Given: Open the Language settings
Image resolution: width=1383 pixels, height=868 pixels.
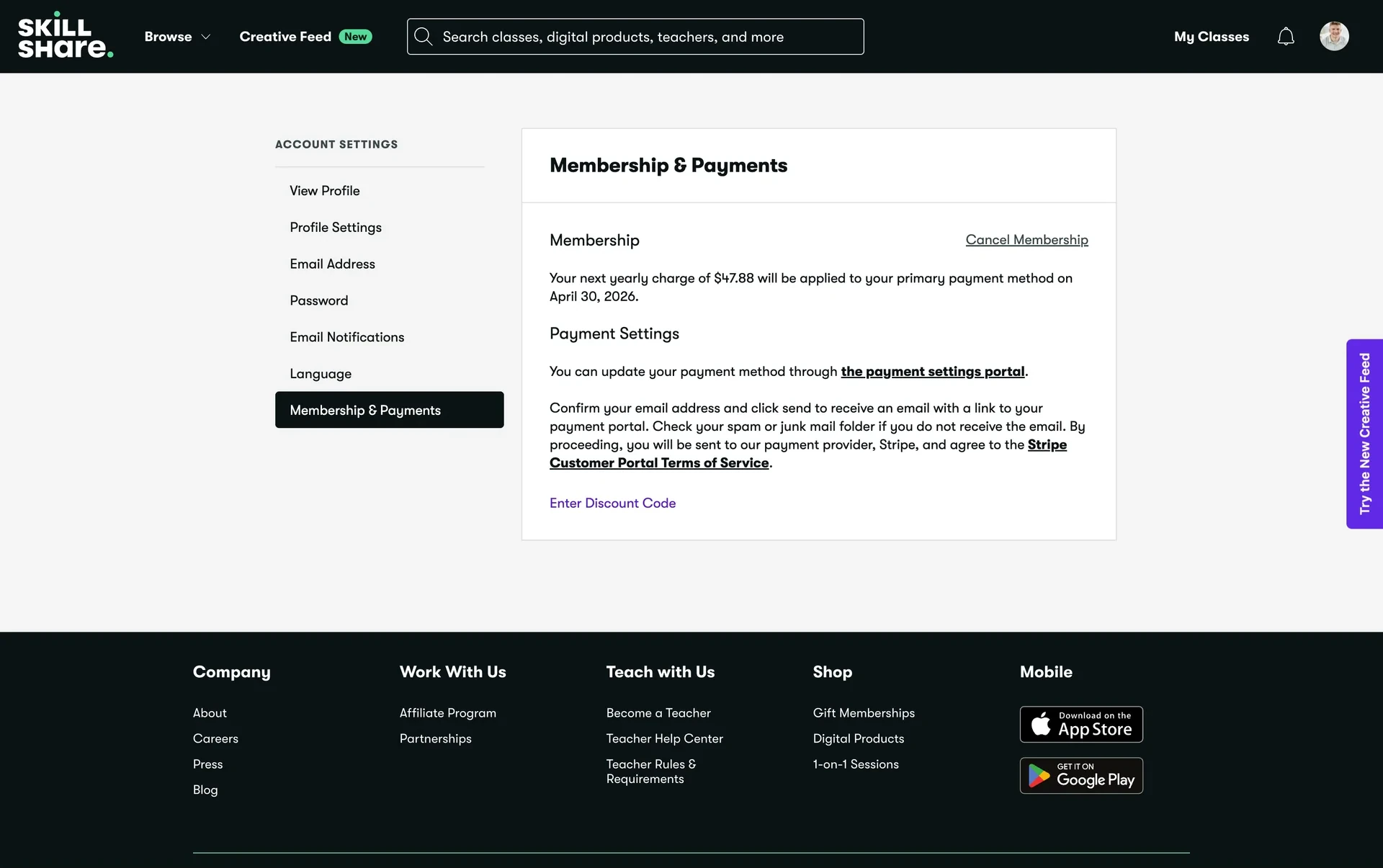Looking at the screenshot, I should point(321,374).
